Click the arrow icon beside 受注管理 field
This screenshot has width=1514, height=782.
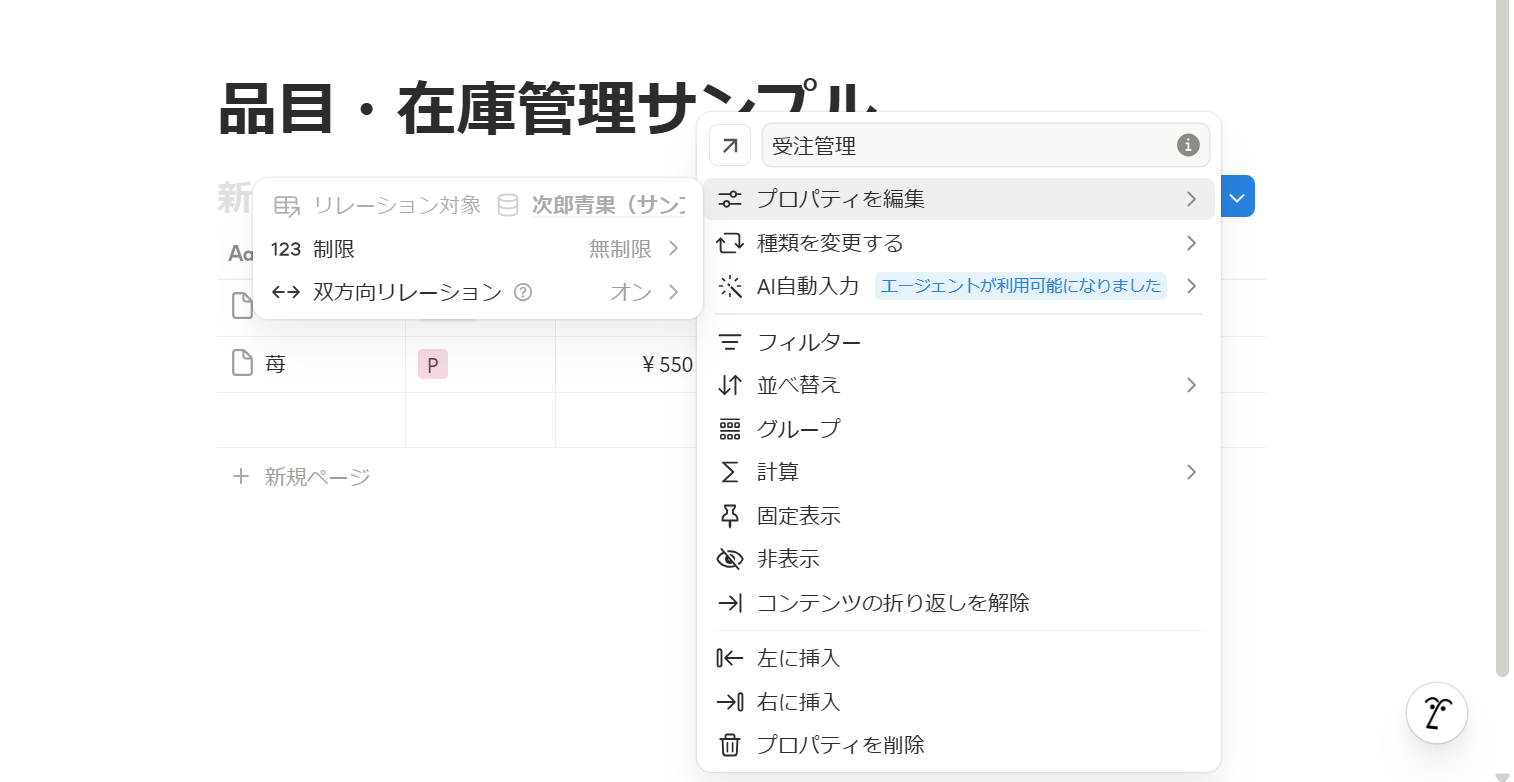point(730,146)
